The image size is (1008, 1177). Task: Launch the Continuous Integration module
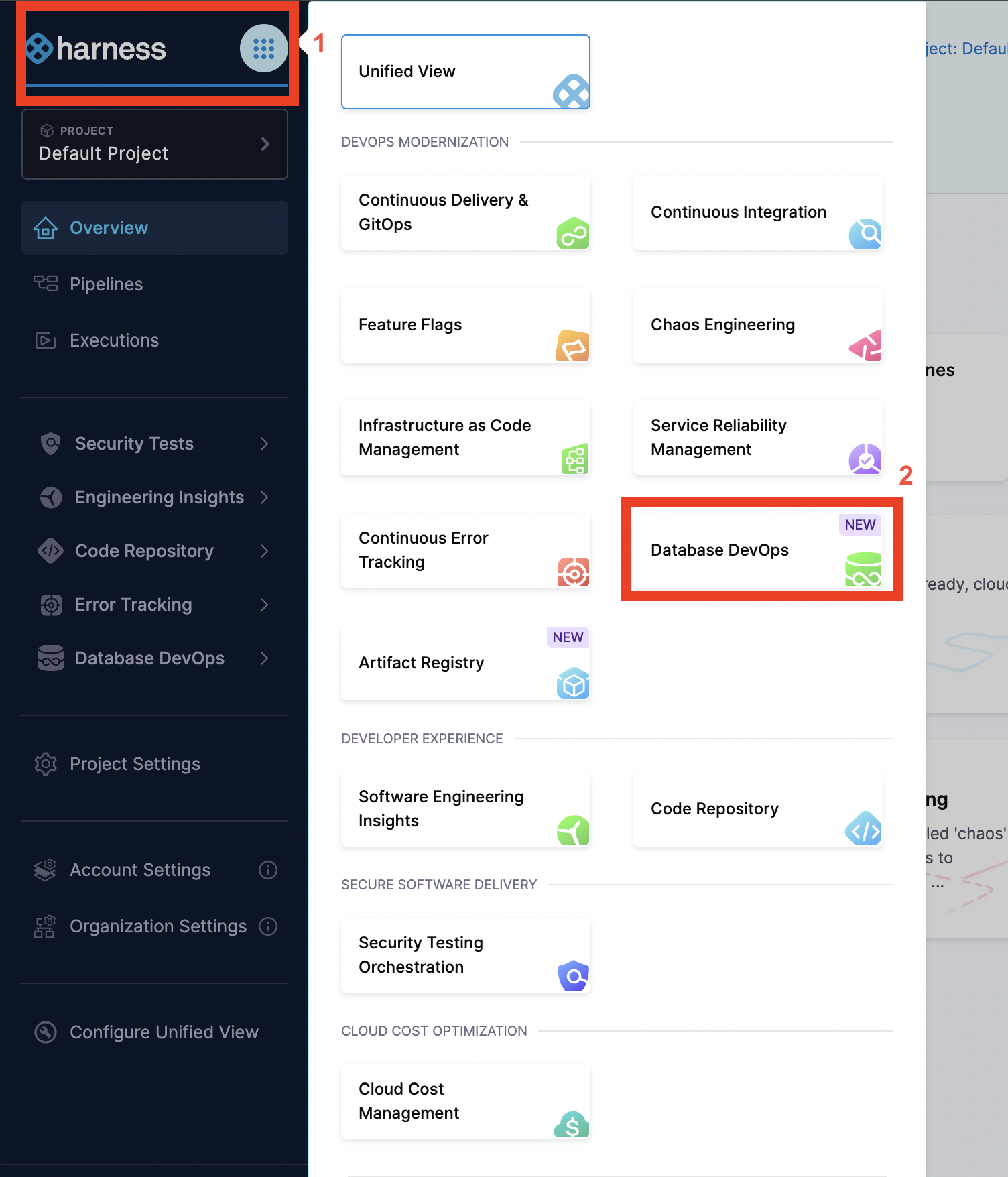757,212
